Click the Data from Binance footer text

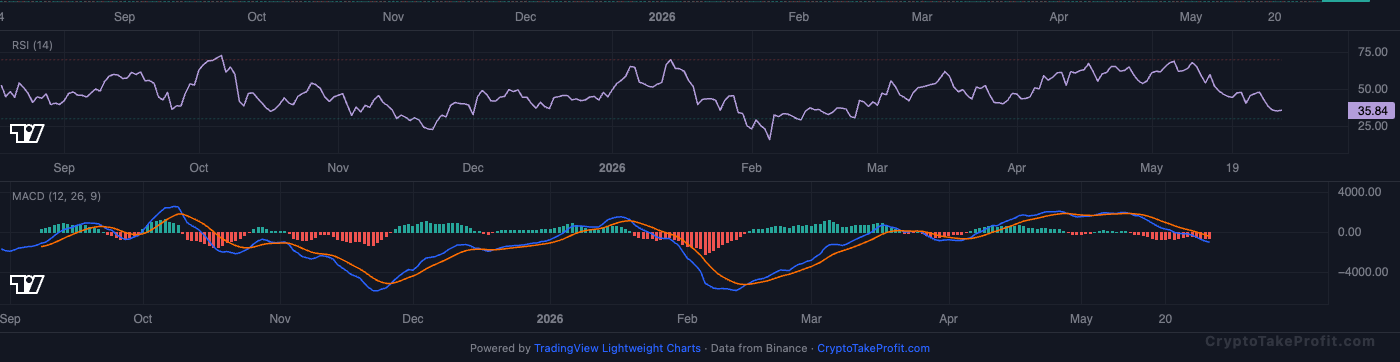(759, 349)
